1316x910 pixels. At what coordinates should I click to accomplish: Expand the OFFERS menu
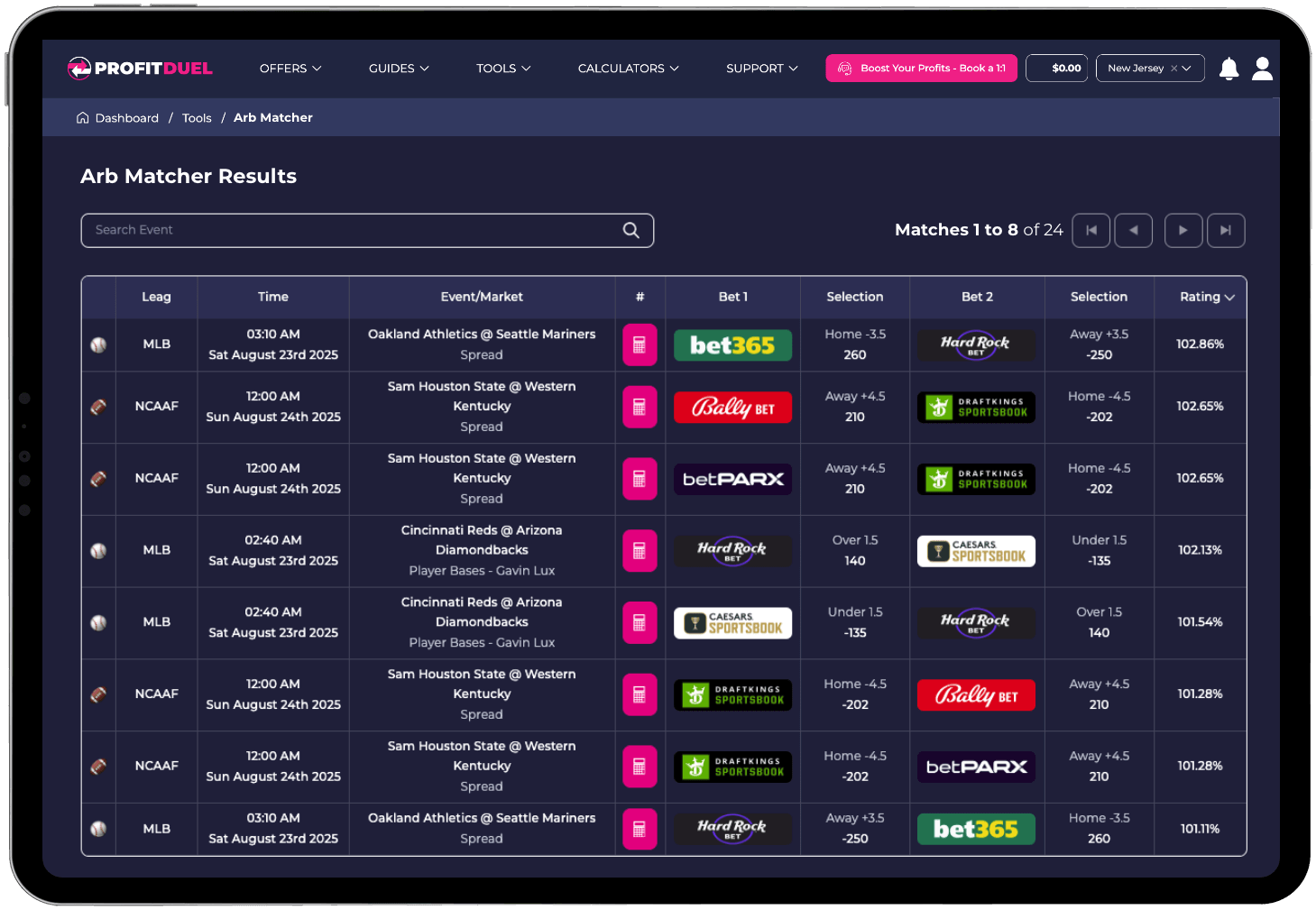[290, 69]
